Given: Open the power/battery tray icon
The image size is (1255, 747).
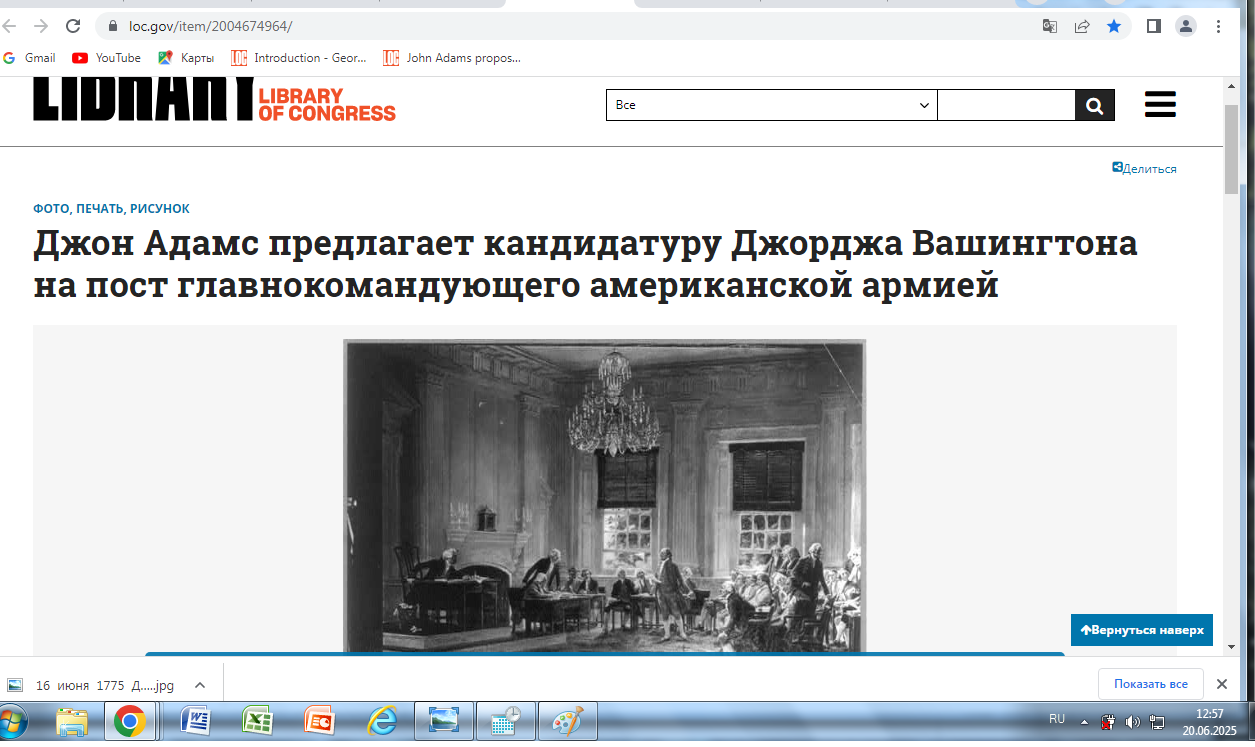Looking at the screenshot, I should [1109, 721].
